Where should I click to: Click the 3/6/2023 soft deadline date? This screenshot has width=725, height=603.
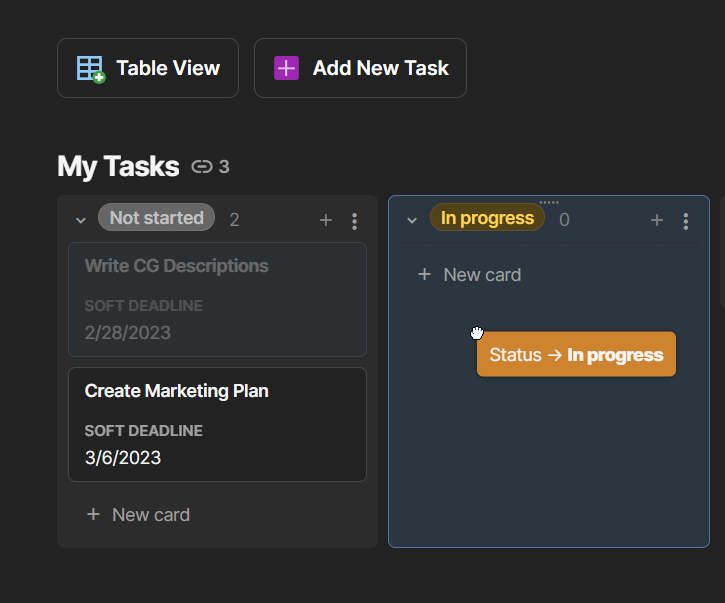[x=123, y=458]
